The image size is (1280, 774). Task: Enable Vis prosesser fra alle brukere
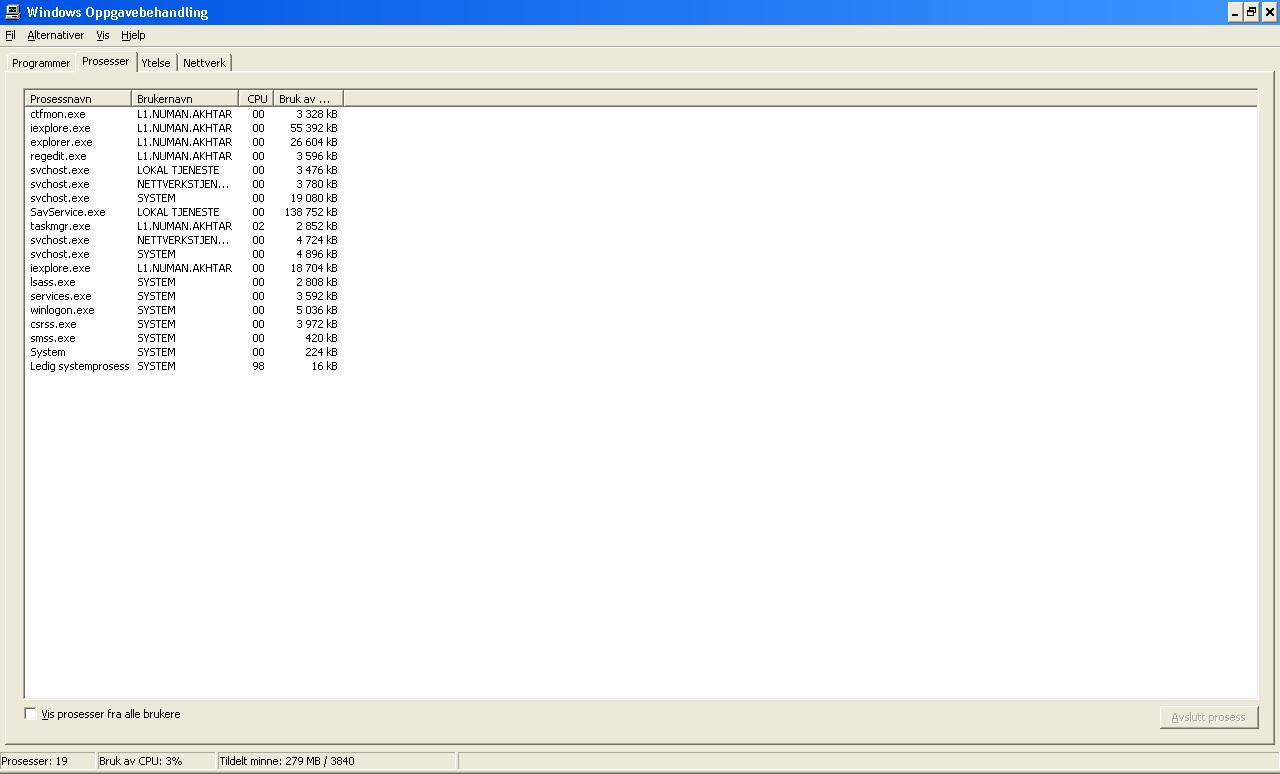point(31,714)
